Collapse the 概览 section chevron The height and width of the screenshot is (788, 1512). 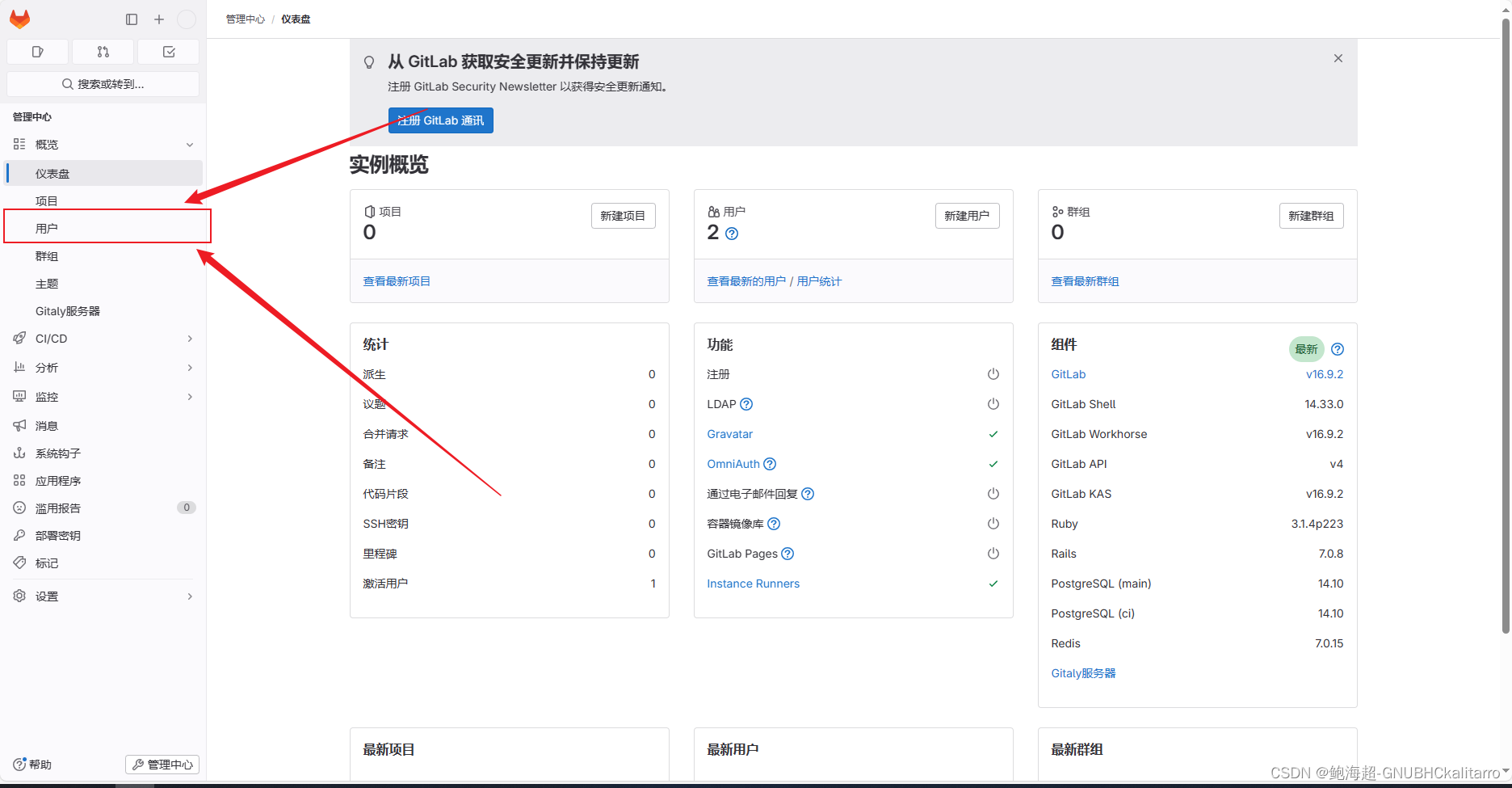tap(190, 145)
